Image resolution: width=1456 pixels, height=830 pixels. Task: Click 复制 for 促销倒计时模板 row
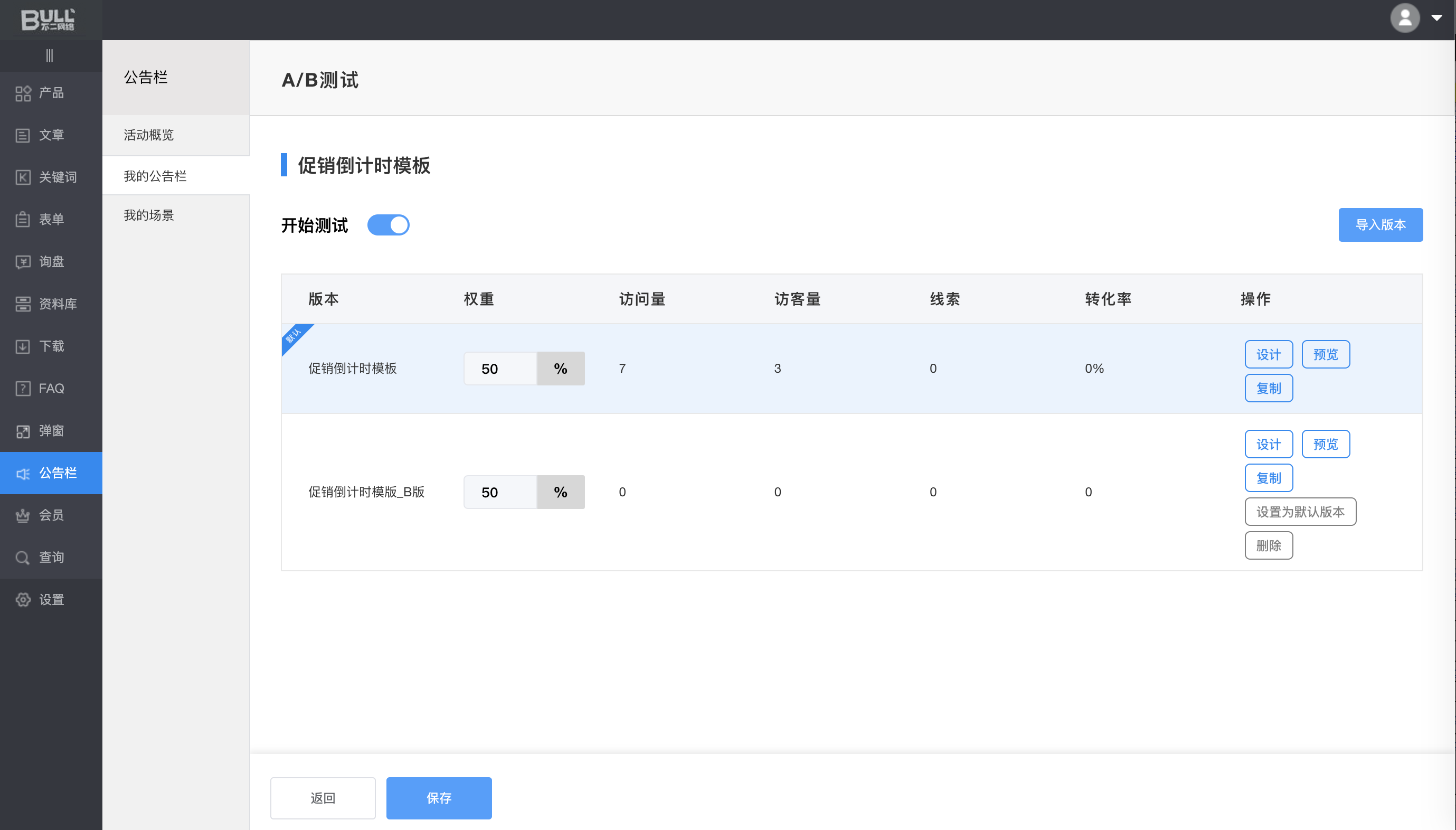(1269, 389)
